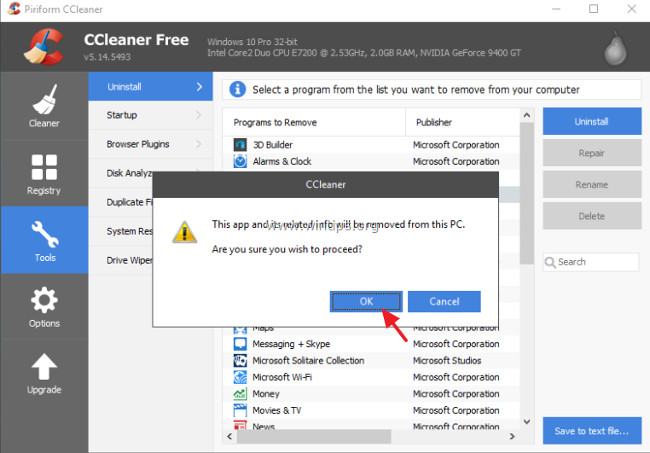Maximize the CCleaner window

[x=593, y=9]
